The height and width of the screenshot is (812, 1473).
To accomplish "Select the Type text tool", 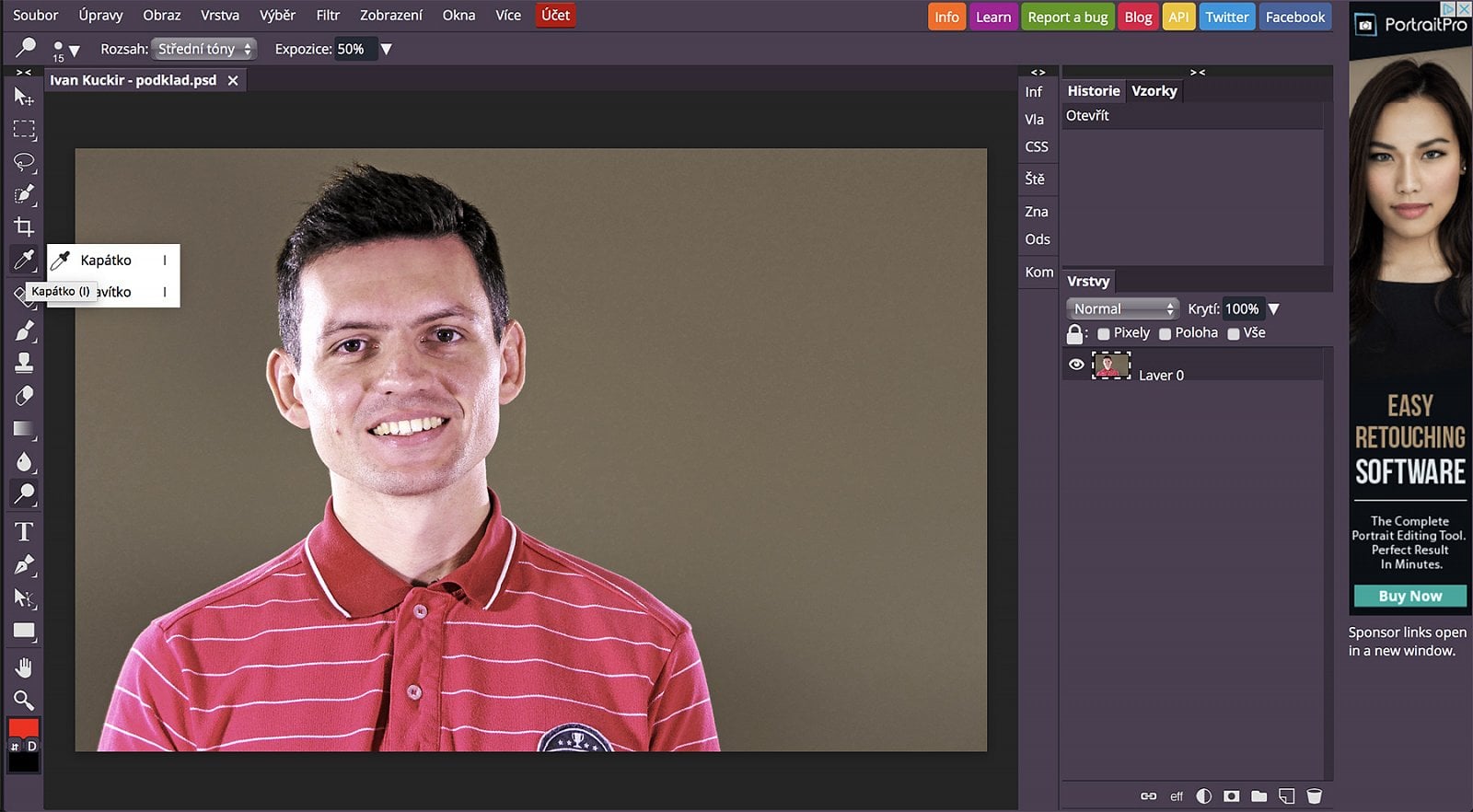I will click(x=24, y=531).
